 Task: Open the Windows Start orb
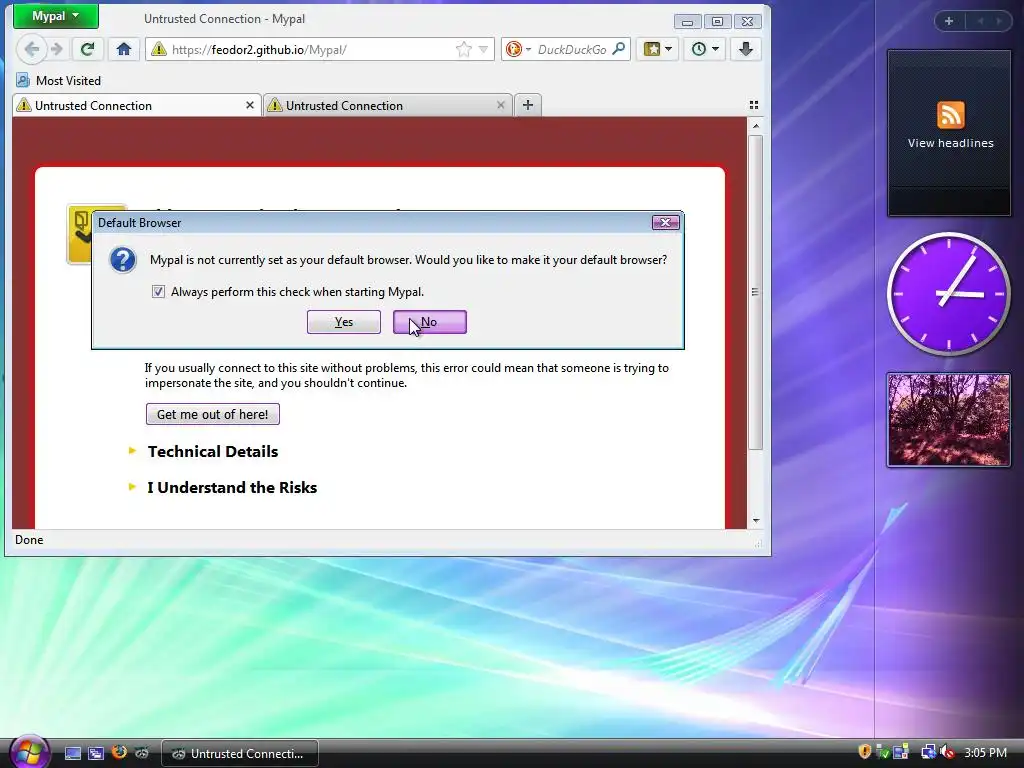click(x=29, y=751)
